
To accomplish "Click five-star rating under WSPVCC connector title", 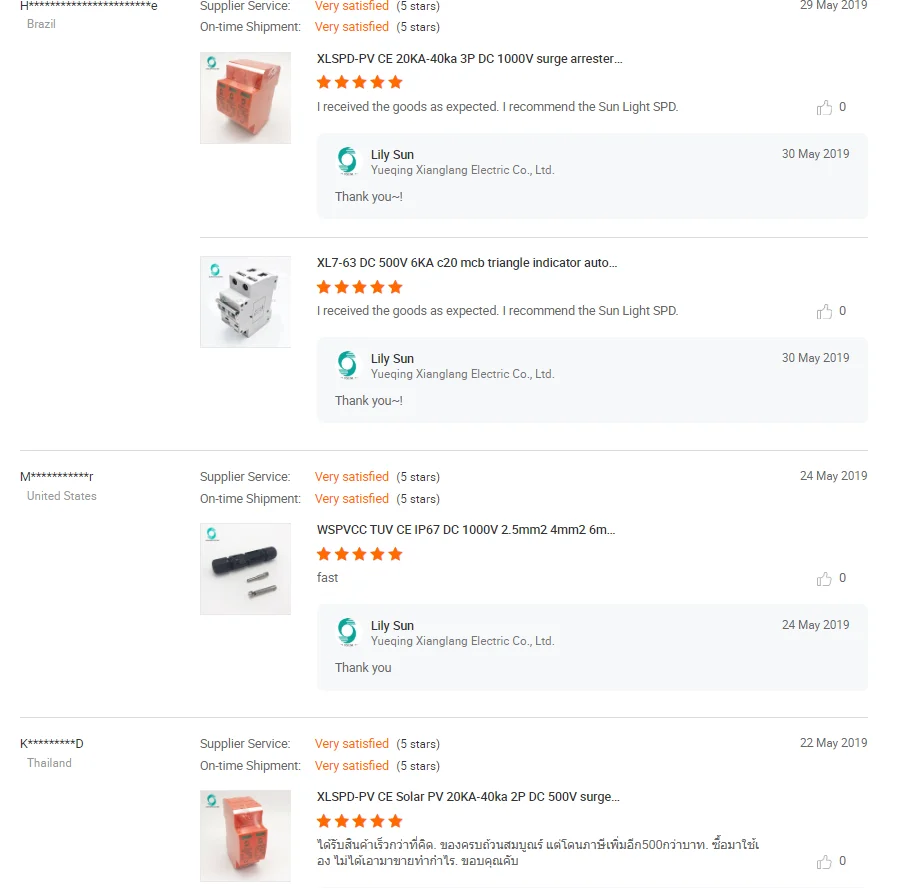I will click(359, 554).
